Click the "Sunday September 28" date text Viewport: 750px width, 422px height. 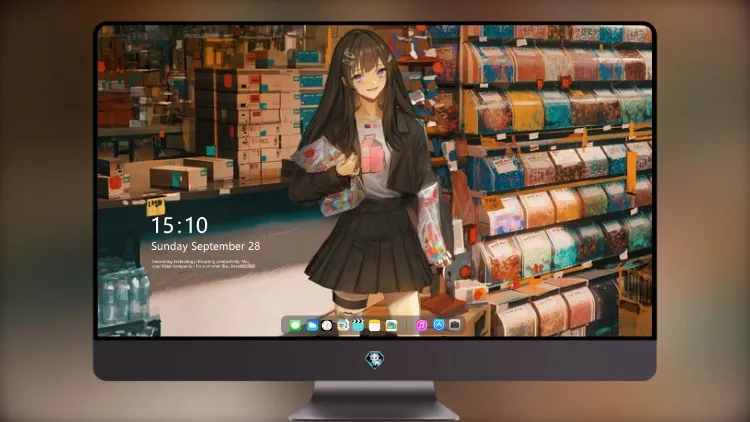tap(206, 246)
